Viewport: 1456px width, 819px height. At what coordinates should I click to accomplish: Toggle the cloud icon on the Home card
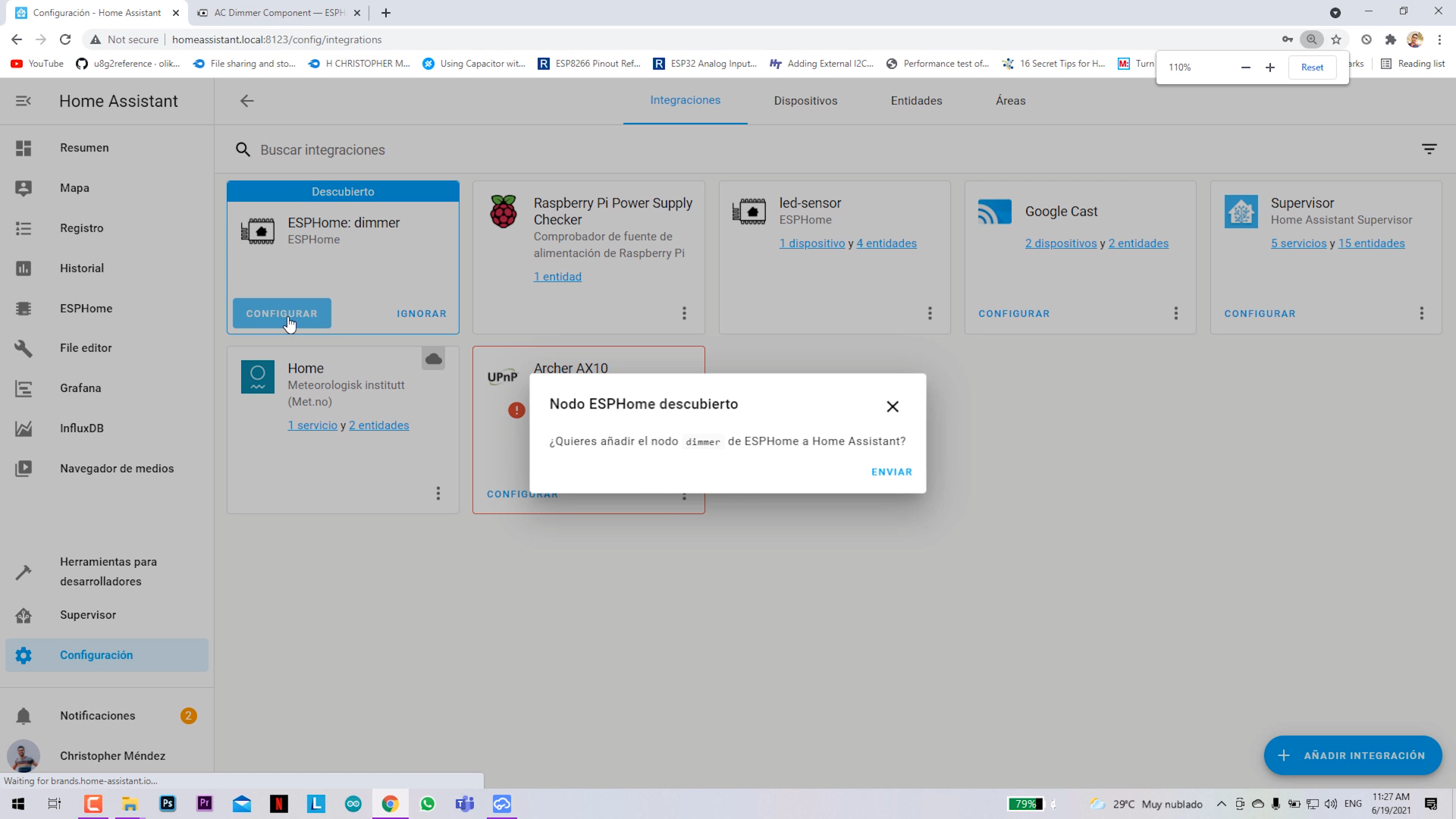pyautogui.click(x=433, y=359)
